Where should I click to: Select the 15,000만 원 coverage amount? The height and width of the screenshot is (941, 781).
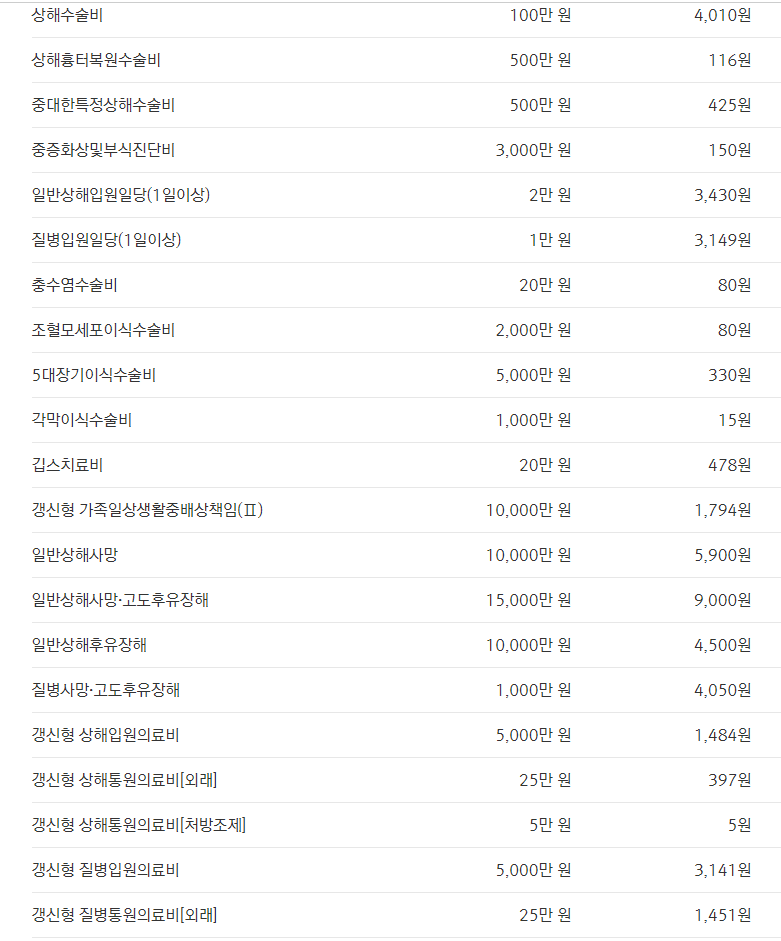tap(528, 600)
